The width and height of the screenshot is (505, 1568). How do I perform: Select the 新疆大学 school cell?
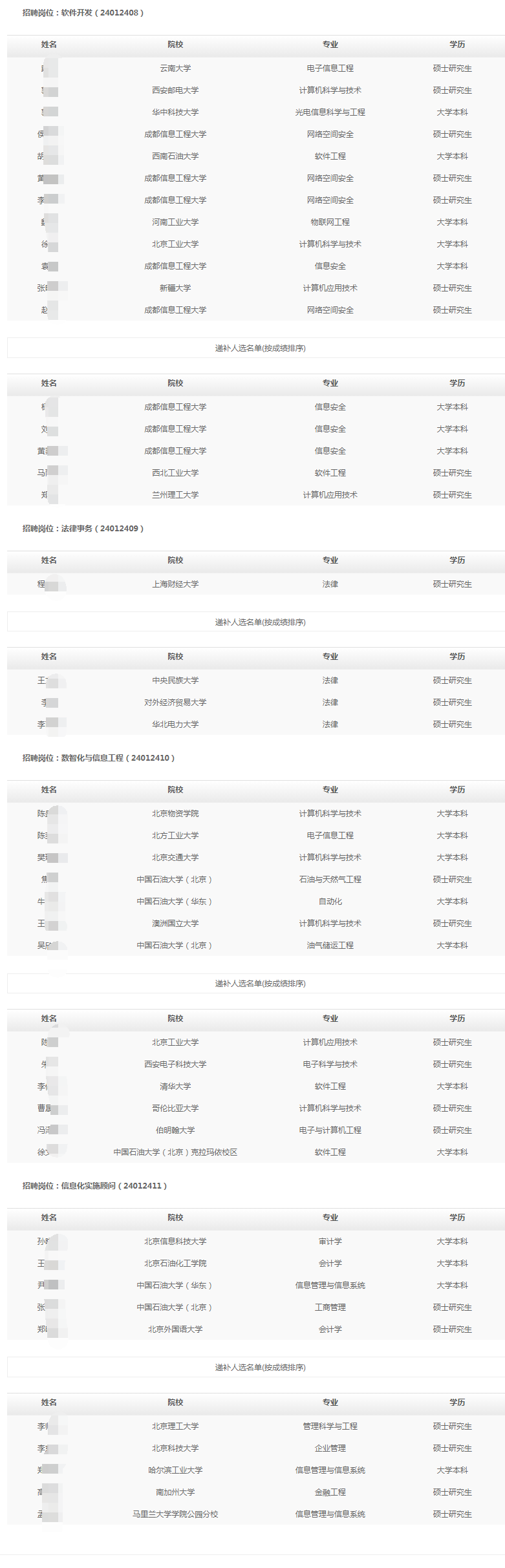coord(175,288)
